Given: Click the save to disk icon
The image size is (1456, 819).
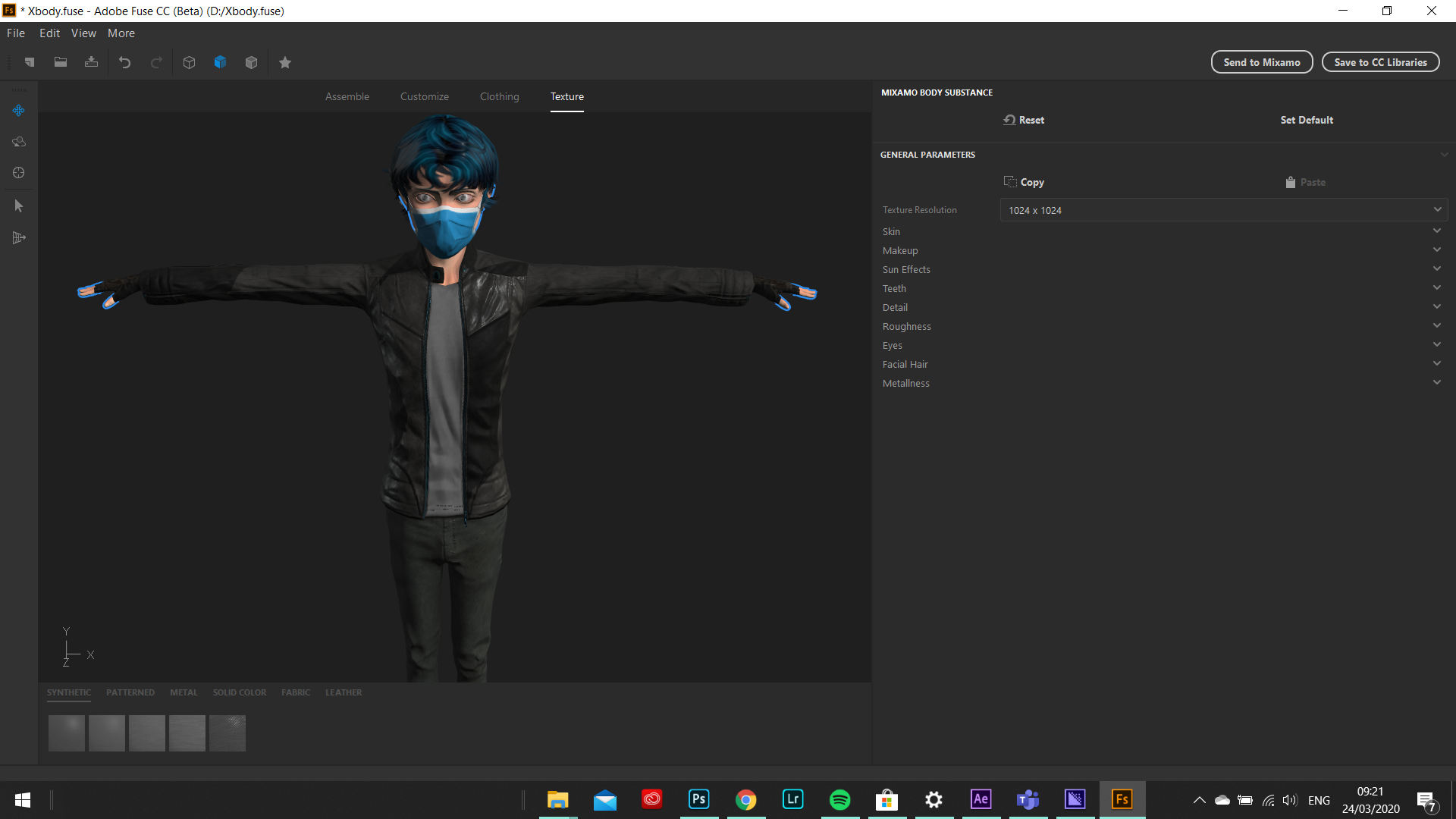Looking at the screenshot, I should point(91,62).
